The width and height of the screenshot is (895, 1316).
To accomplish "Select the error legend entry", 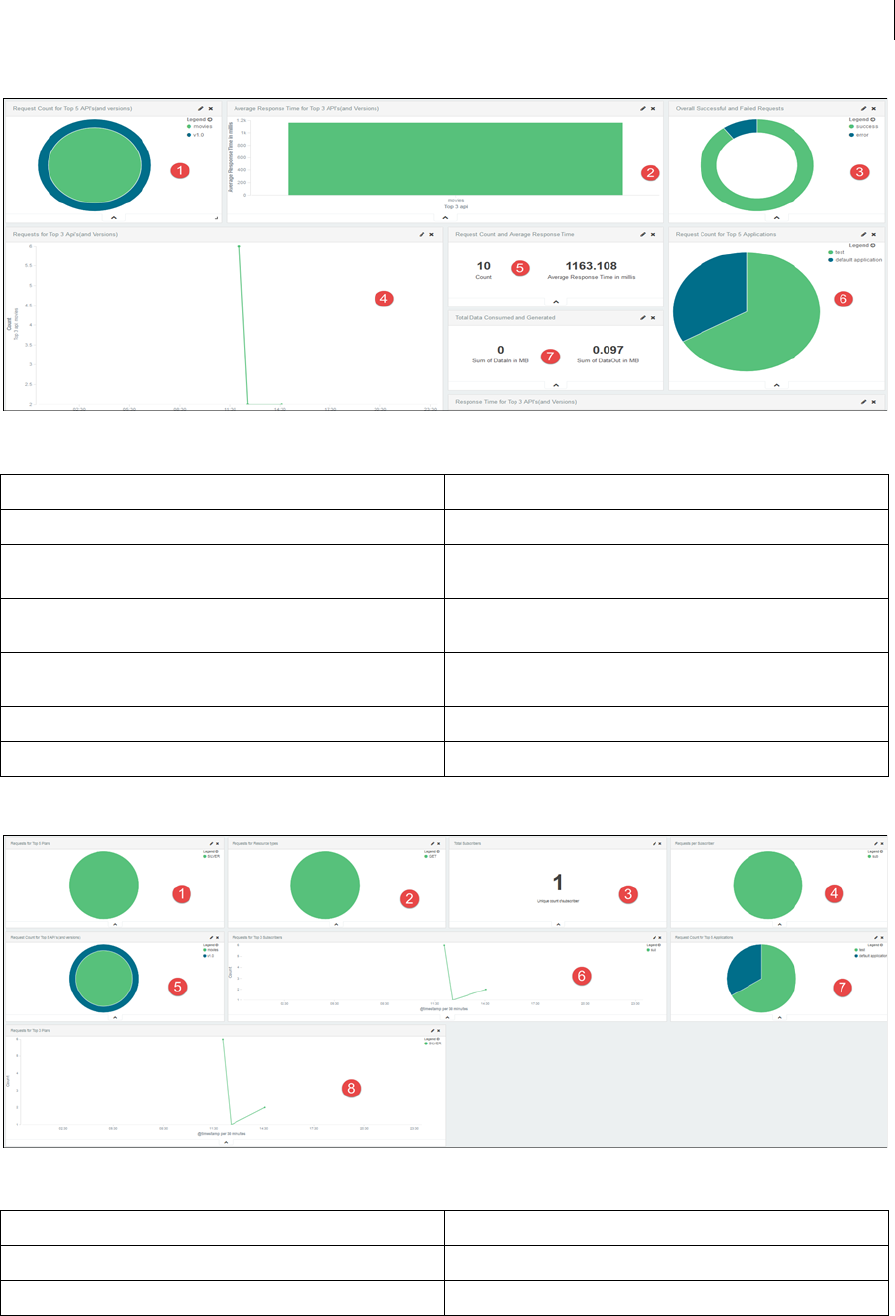I will pyautogui.click(x=860, y=135).
